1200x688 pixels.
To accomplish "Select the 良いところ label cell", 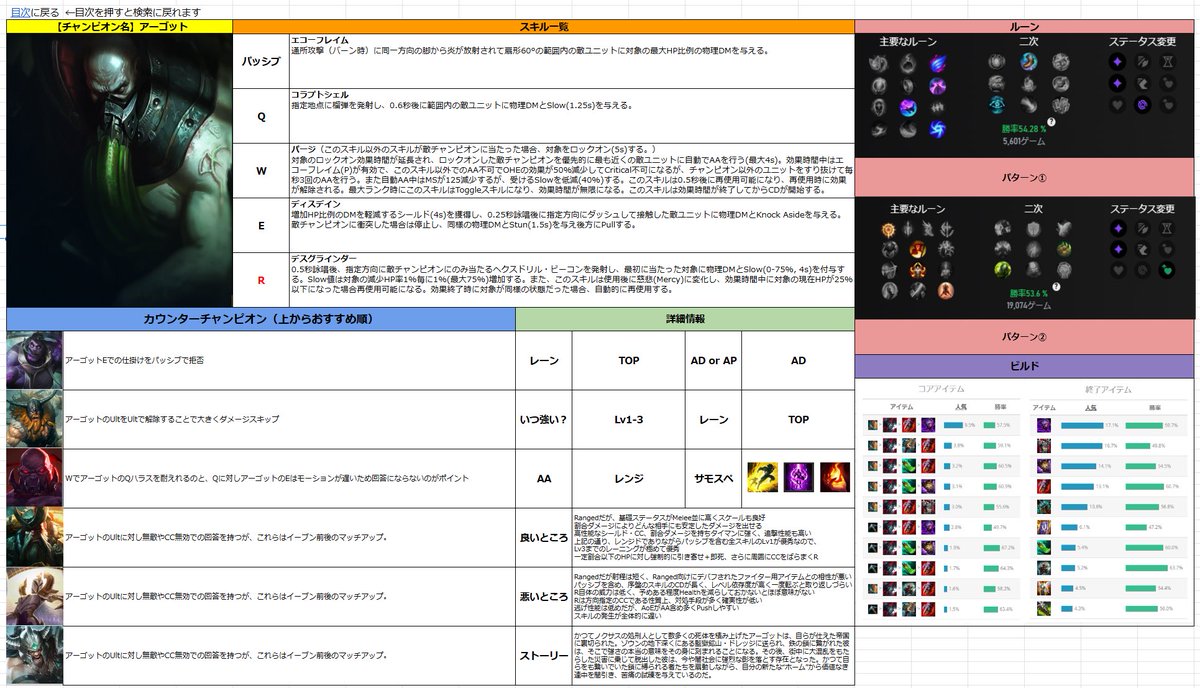I will tap(544, 538).
